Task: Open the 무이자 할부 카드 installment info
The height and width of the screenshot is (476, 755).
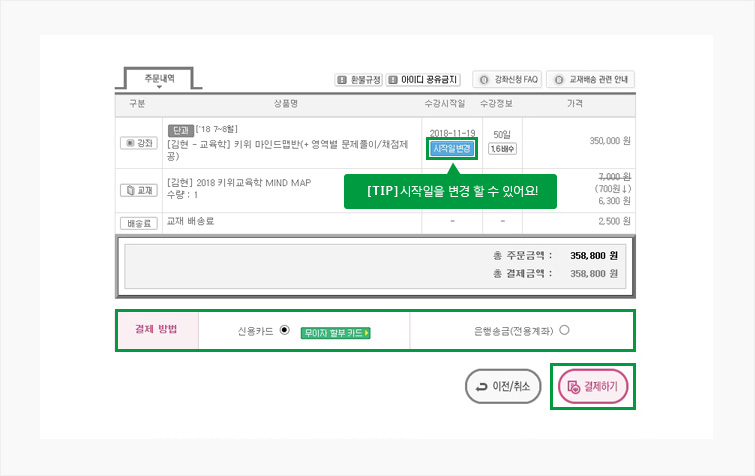Action: pyautogui.click(x=335, y=332)
